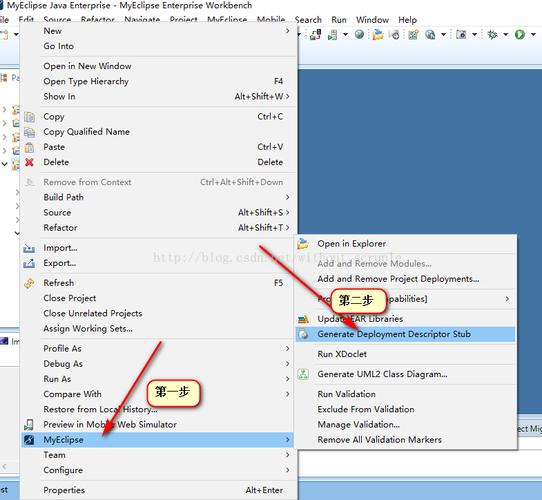The height and width of the screenshot is (500, 542).
Task: Click the Paste clipboard icon
Action: [x=29, y=147]
